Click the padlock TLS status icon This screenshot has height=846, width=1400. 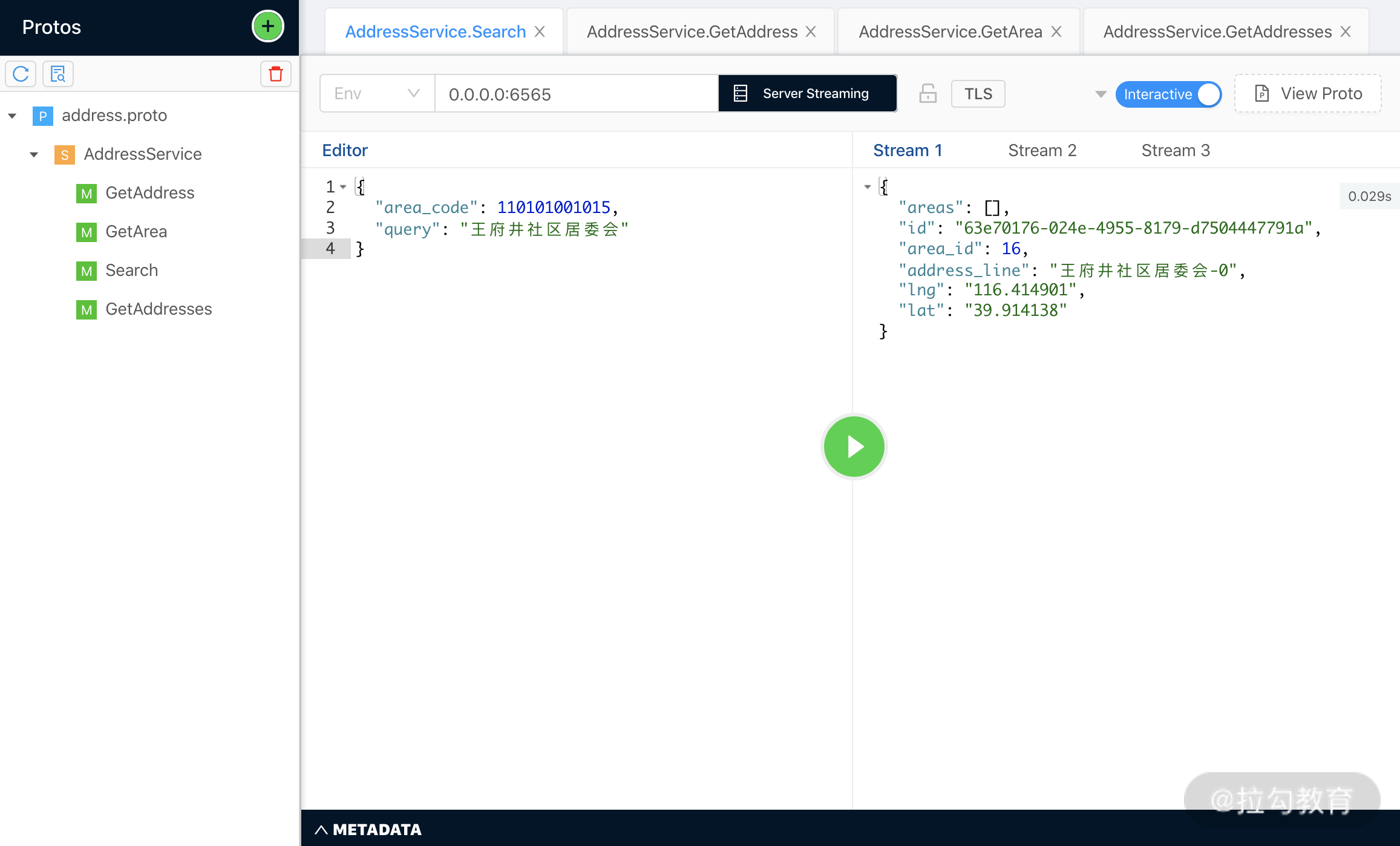tap(927, 94)
